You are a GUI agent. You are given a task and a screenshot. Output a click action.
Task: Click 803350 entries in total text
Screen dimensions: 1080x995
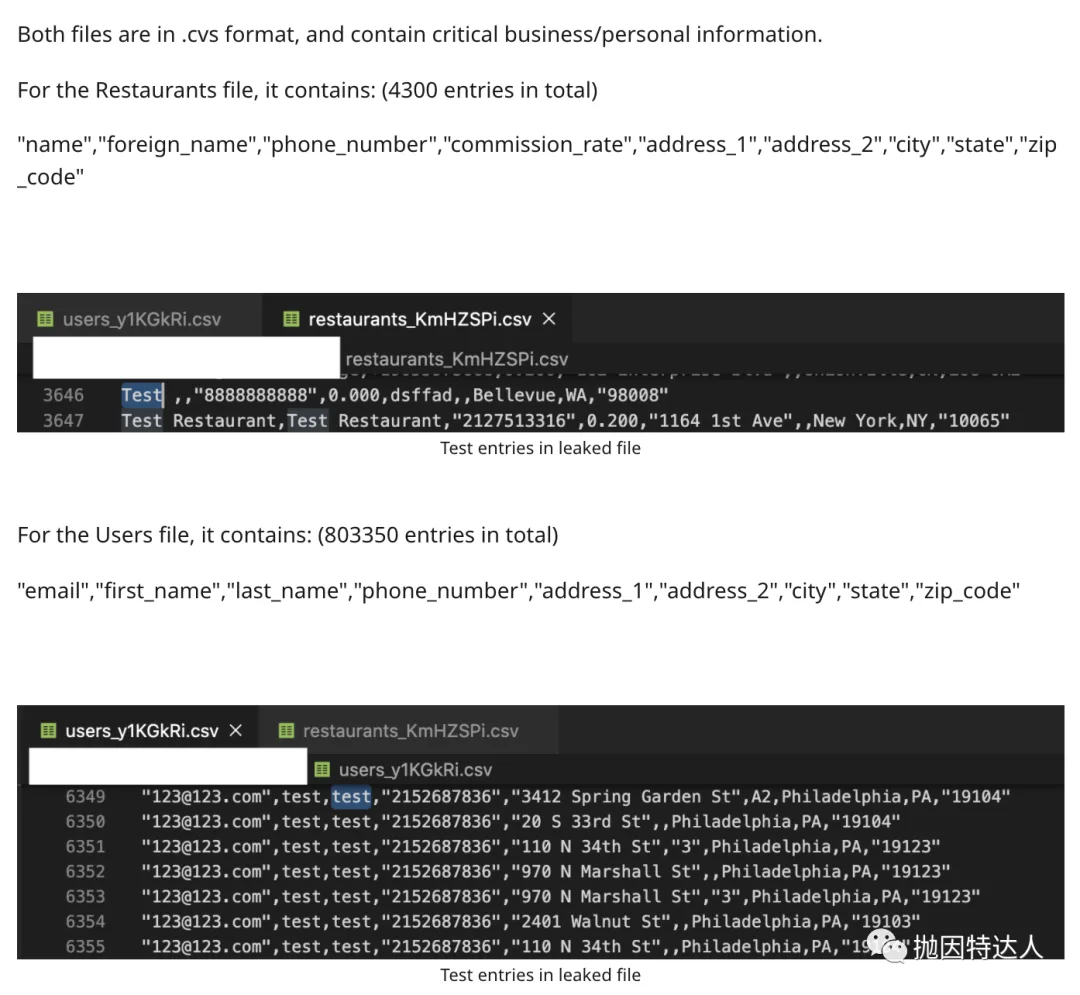click(x=438, y=535)
